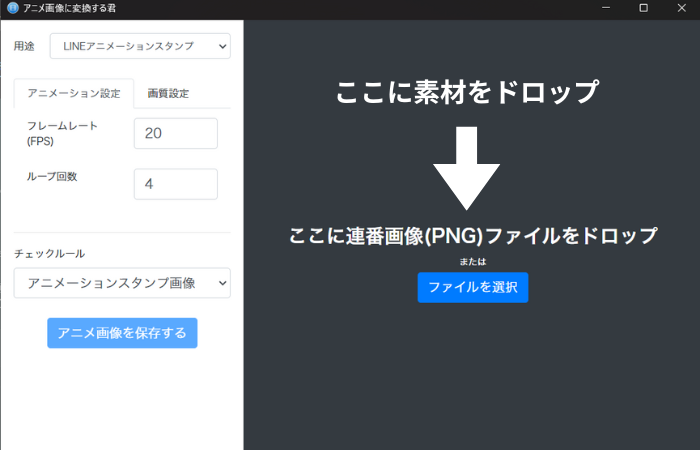Open the 用途 dropdown showing LINEアニメーションスタンプ
Image resolution: width=700 pixels, height=450 pixels.
point(140,46)
